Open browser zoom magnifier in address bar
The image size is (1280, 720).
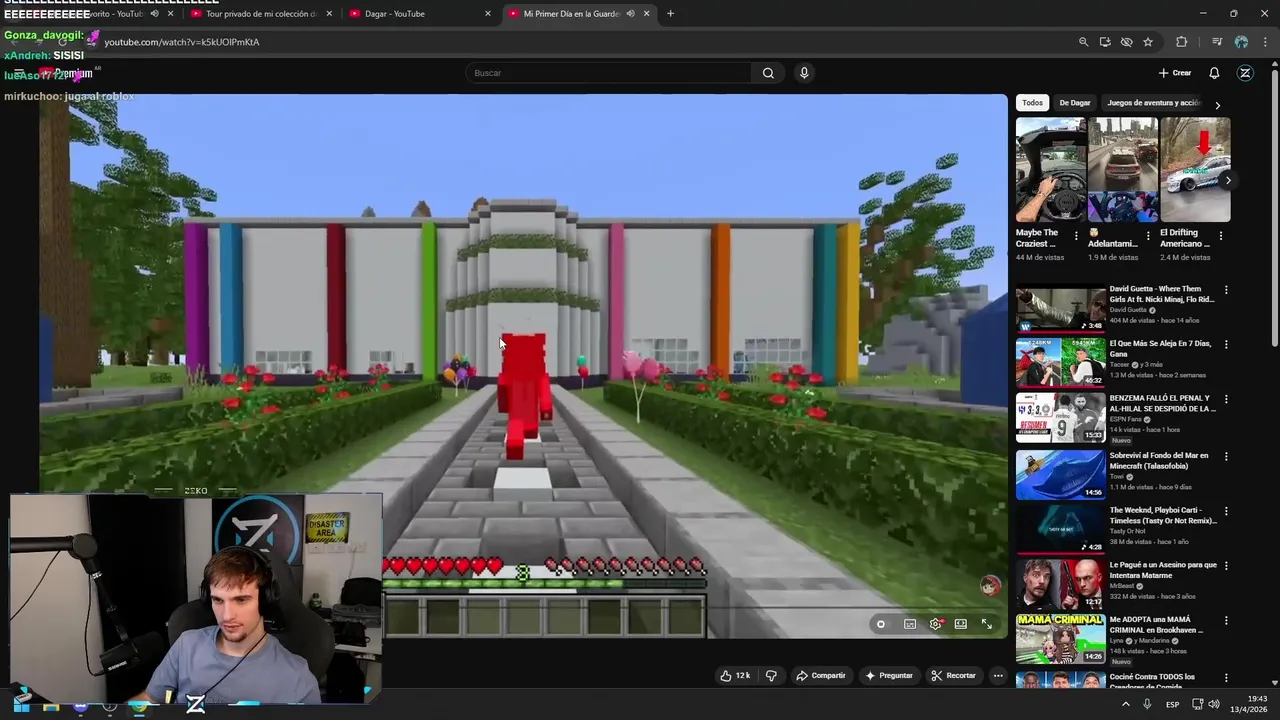1083,42
